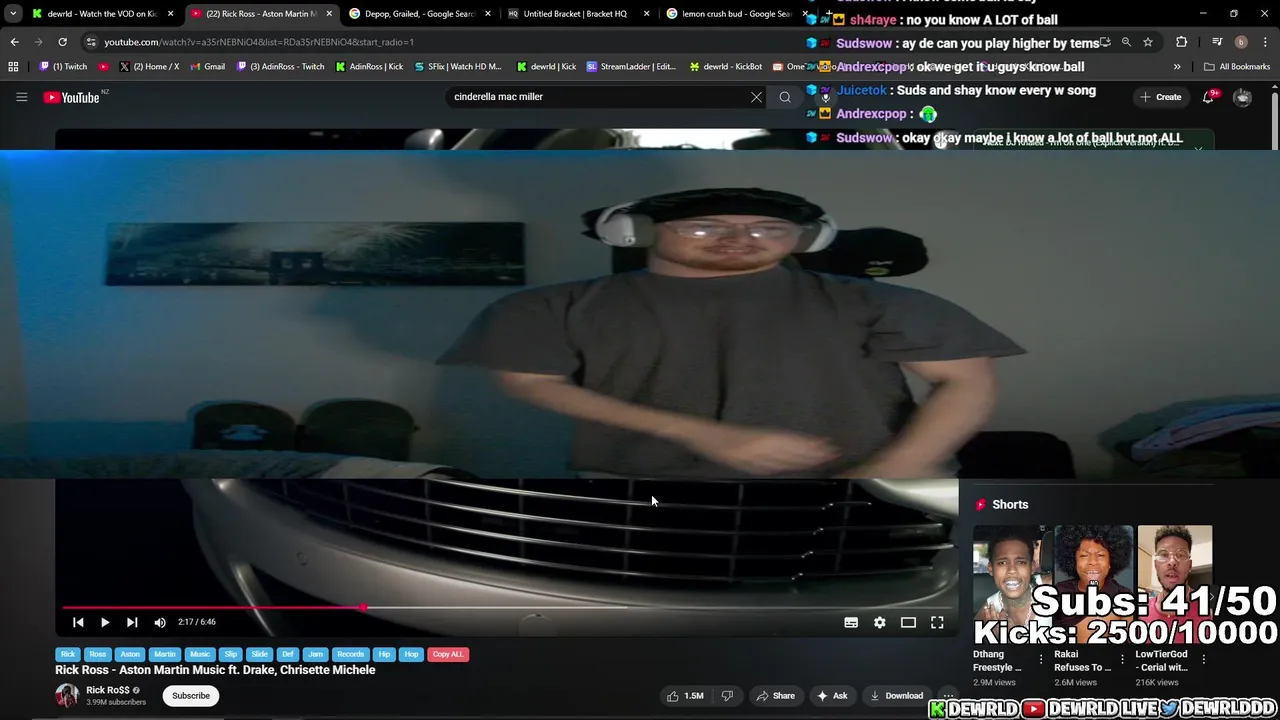Image resolution: width=1280 pixels, height=720 pixels.
Task: Open the AdinRoss | Kick bookmark
Action: tap(370, 67)
